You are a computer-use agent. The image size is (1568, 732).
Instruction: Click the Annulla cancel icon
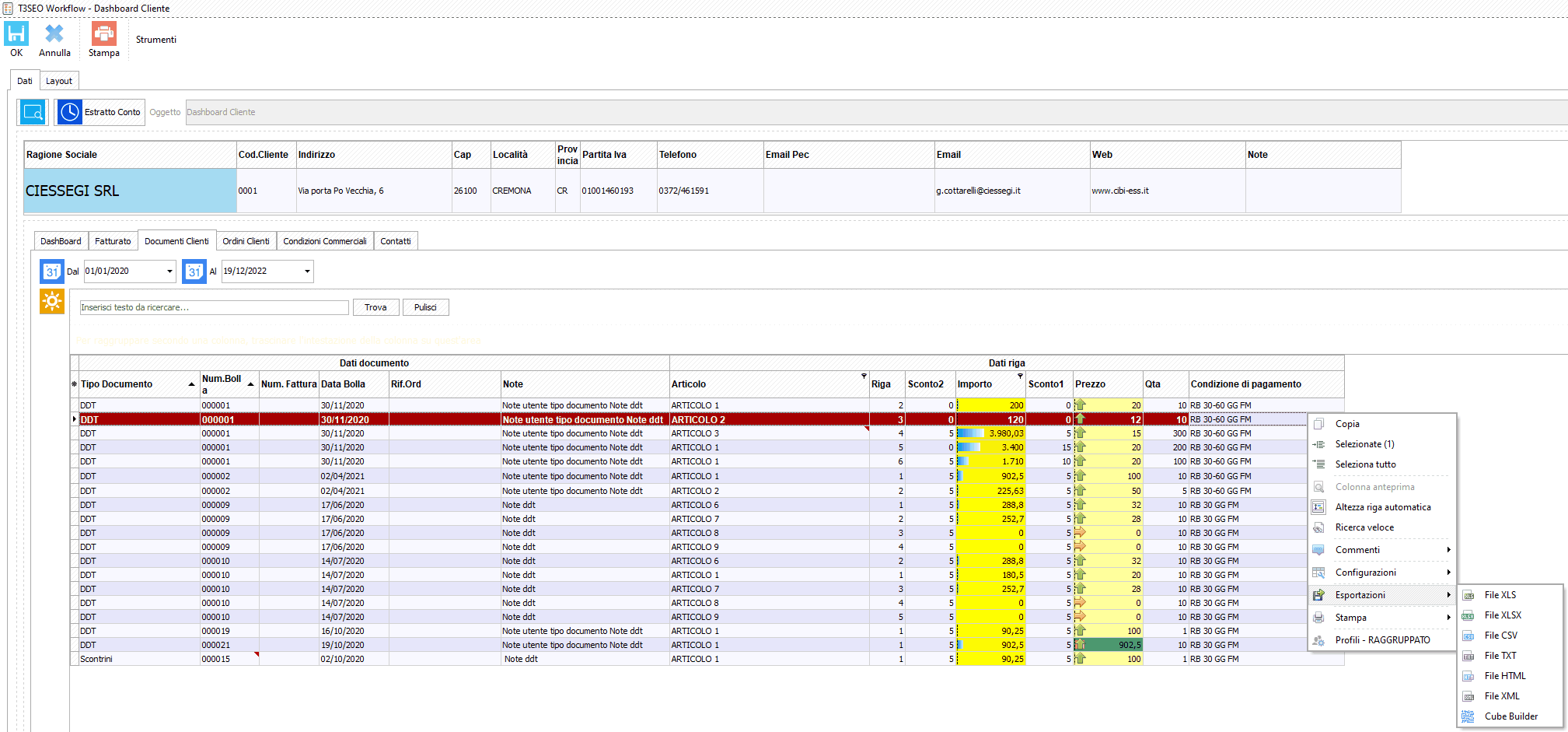(54, 34)
